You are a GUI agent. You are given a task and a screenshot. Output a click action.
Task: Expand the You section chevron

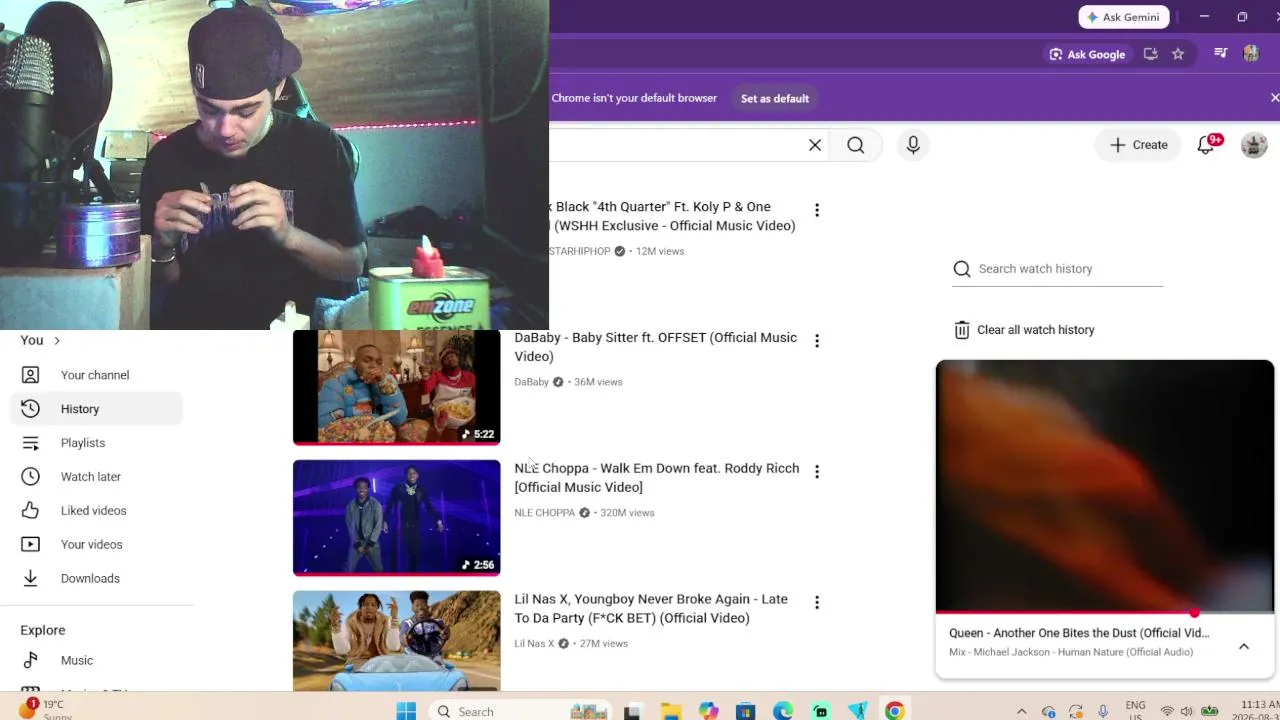click(57, 341)
